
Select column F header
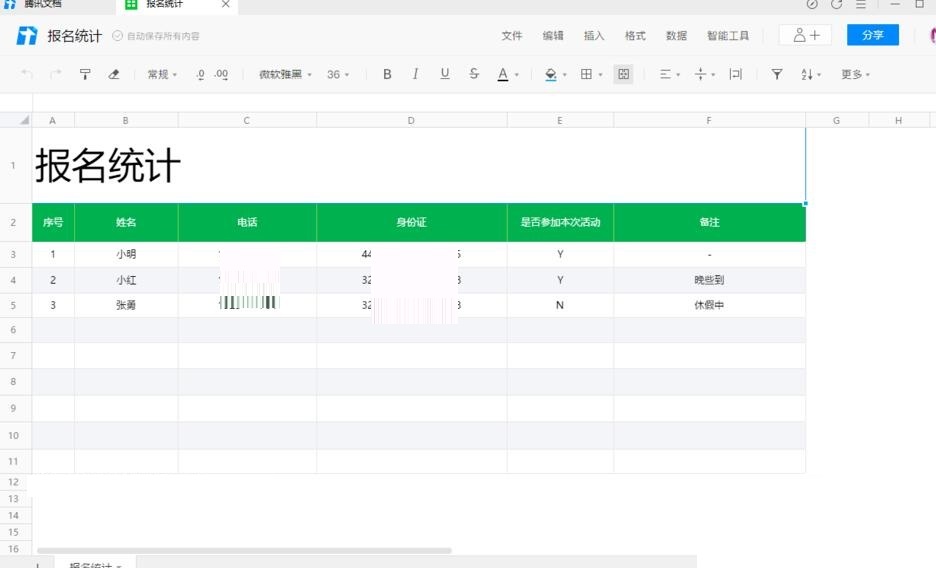[x=709, y=121]
